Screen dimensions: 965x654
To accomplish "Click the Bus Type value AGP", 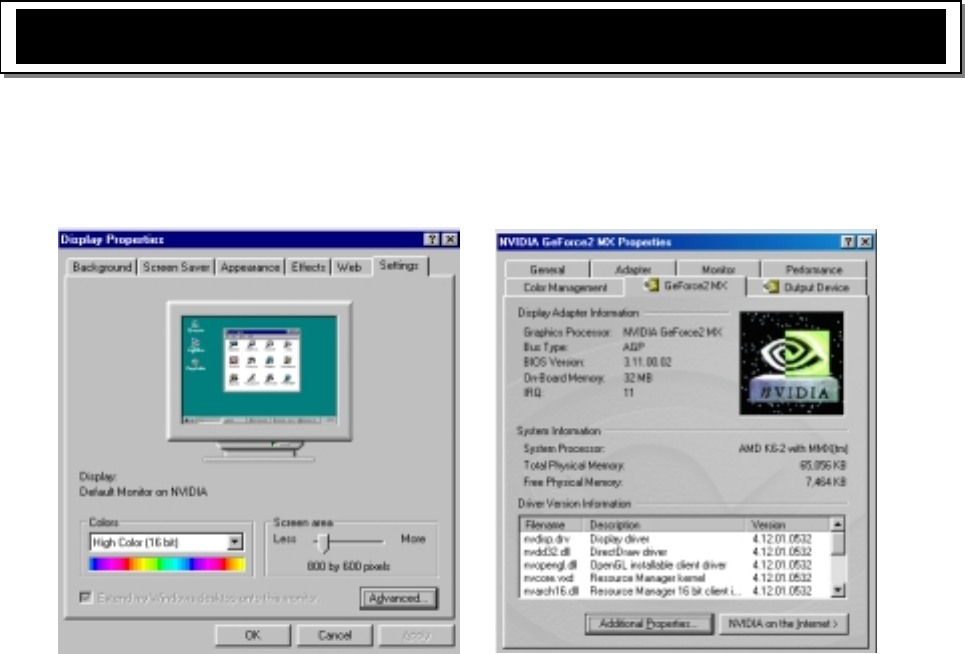I will pyautogui.click(x=634, y=347).
